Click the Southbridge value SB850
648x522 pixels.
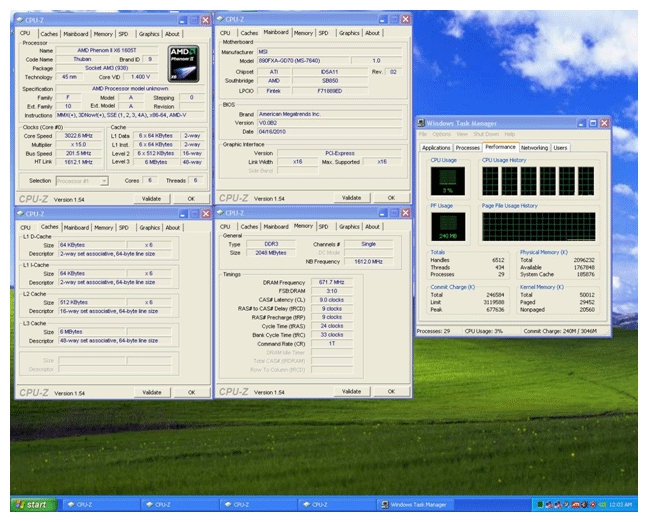click(x=330, y=81)
